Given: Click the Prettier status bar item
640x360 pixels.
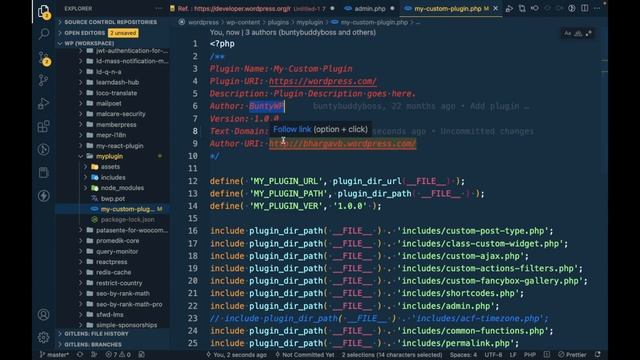Looking at the screenshot, I should click(572, 355).
